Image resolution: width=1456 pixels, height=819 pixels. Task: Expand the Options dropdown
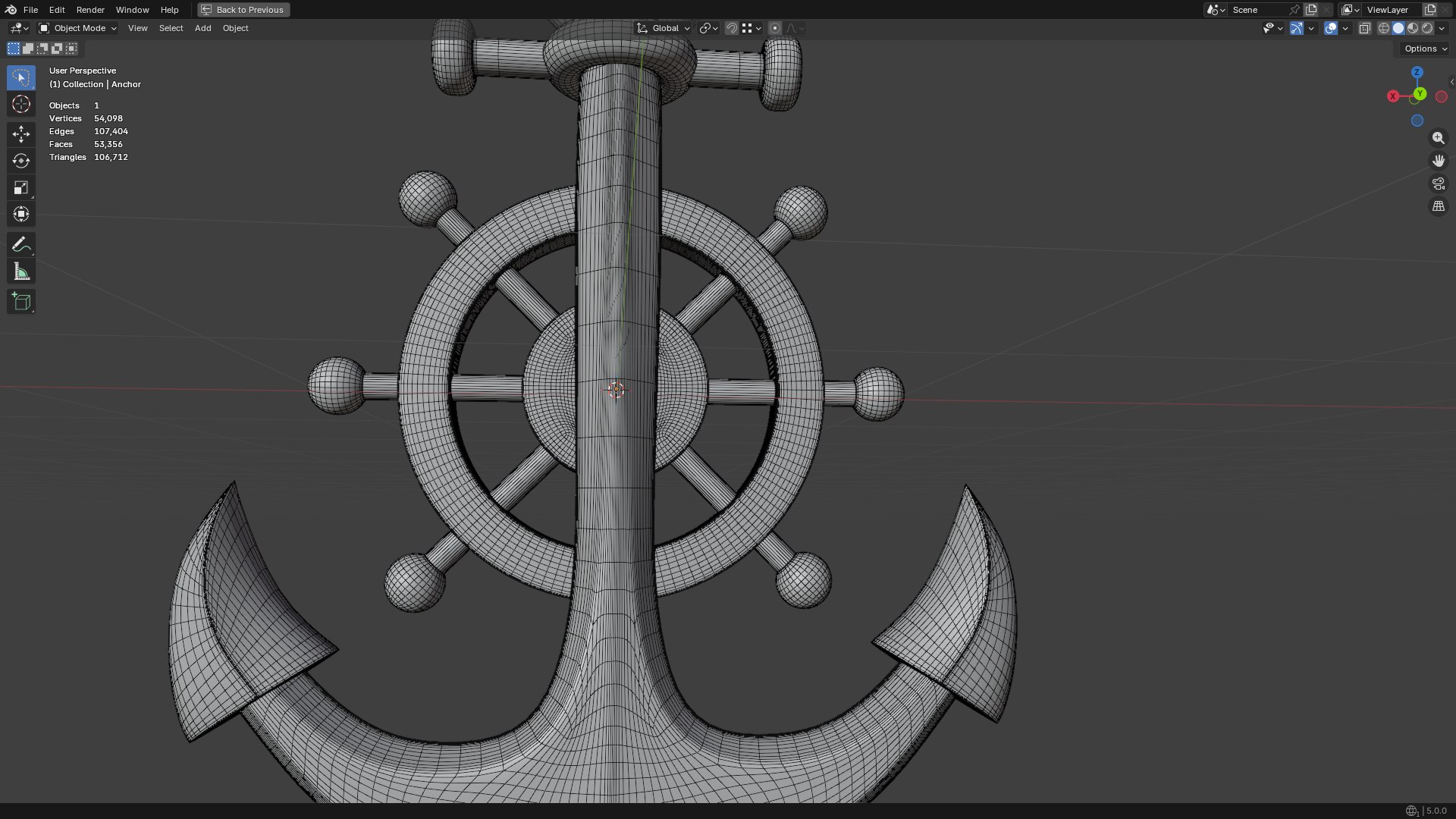point(1425,49)
